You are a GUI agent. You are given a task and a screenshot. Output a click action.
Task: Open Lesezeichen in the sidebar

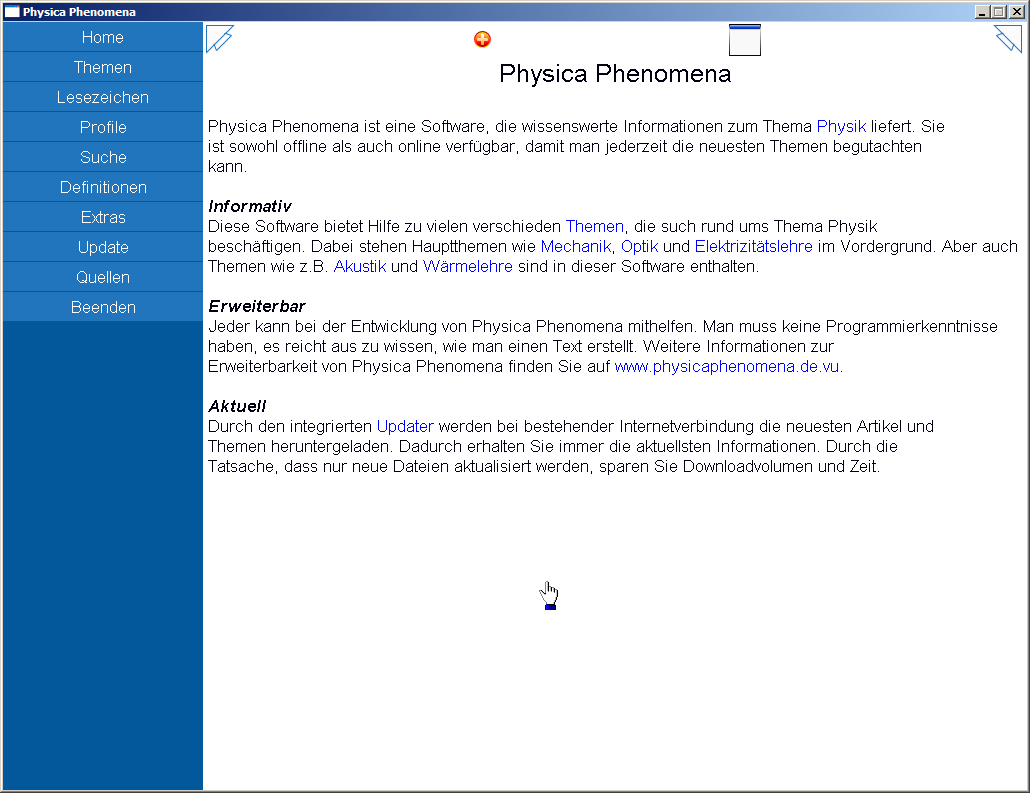pyautogui.click(x=102, y=97)
